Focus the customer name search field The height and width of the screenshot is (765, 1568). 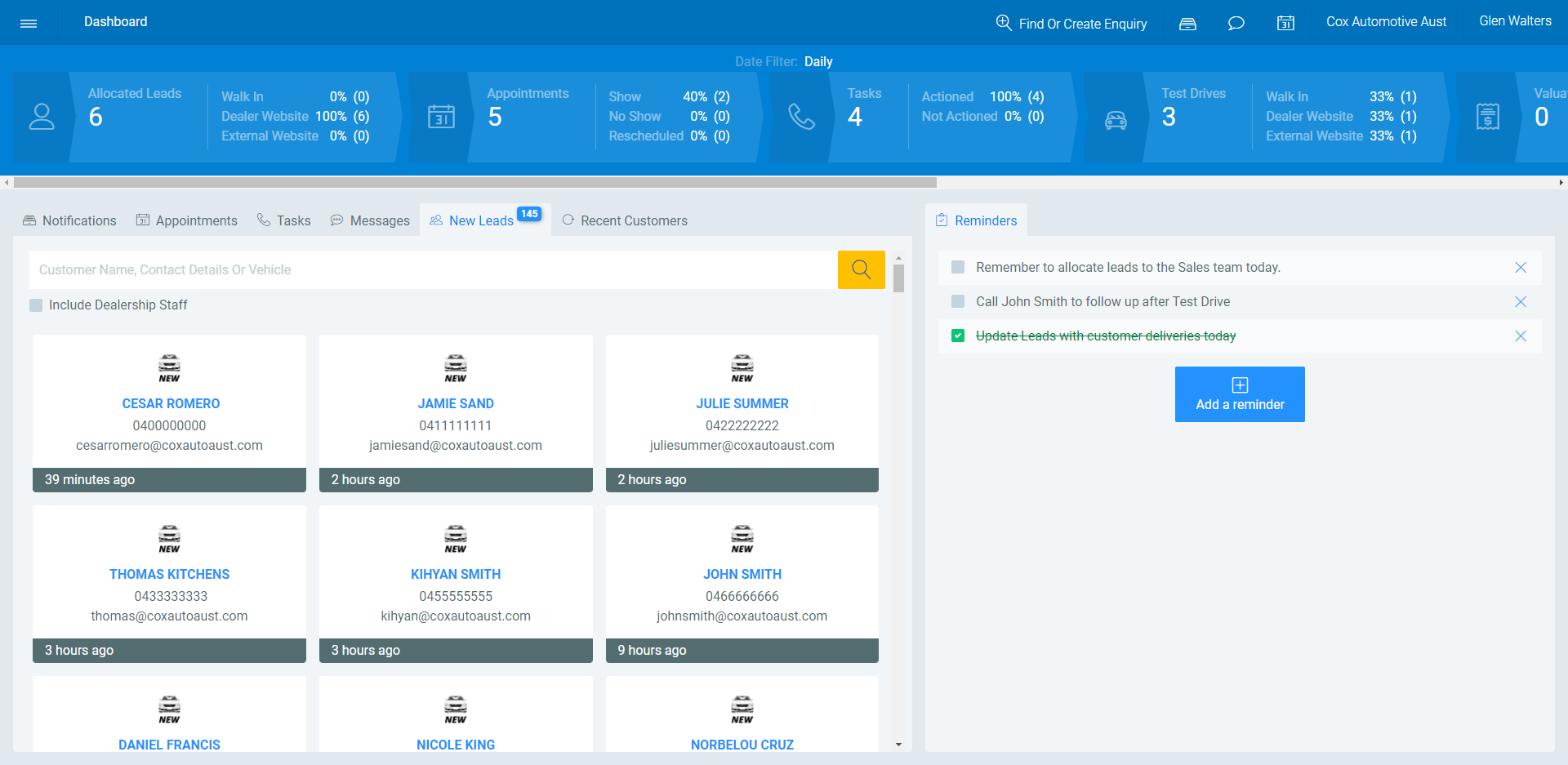coord(433,269)
